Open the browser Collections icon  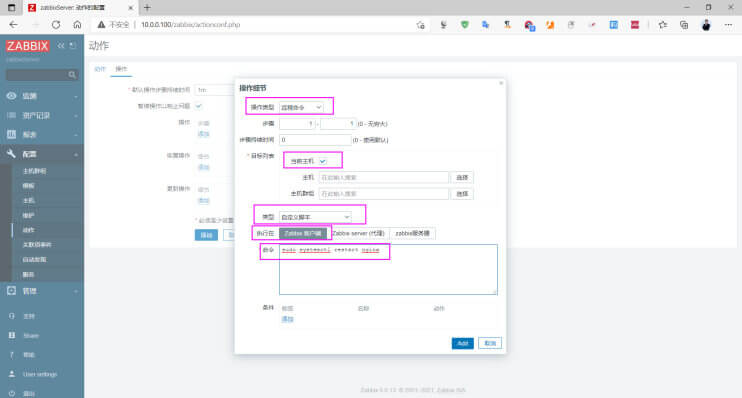tap(684, 25)
